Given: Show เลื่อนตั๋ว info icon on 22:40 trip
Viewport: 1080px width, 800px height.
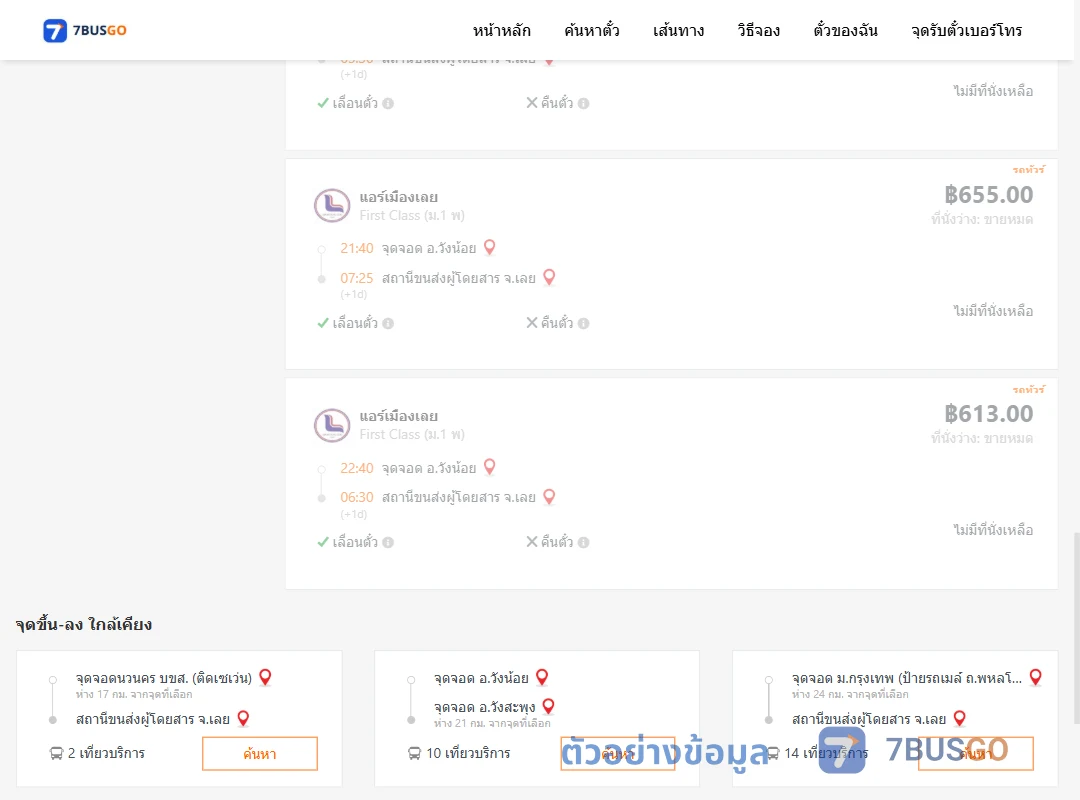Looking at the screenshot, I should click(388, 542).
